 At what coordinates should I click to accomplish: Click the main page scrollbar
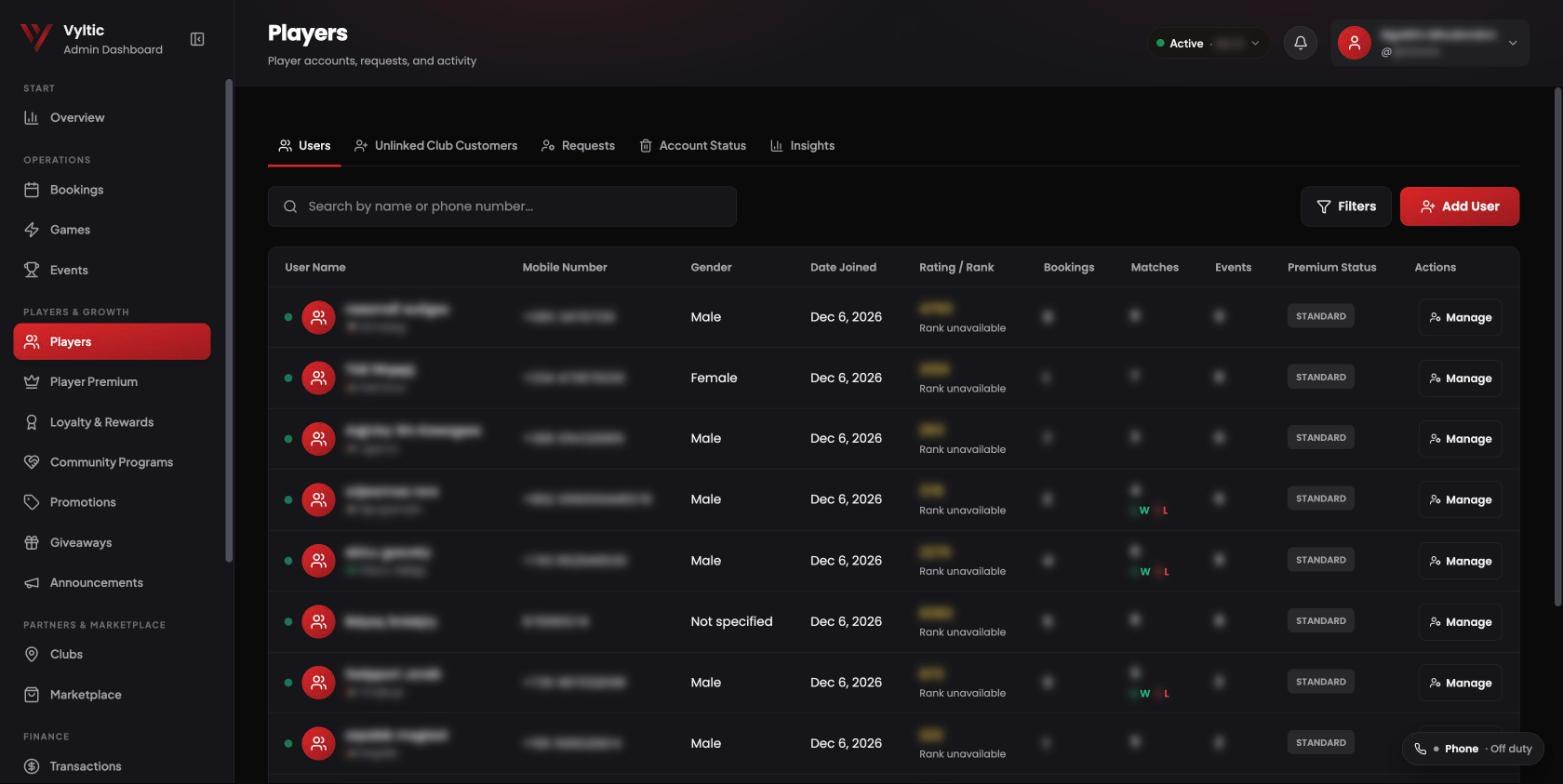tap(1557, 346)
